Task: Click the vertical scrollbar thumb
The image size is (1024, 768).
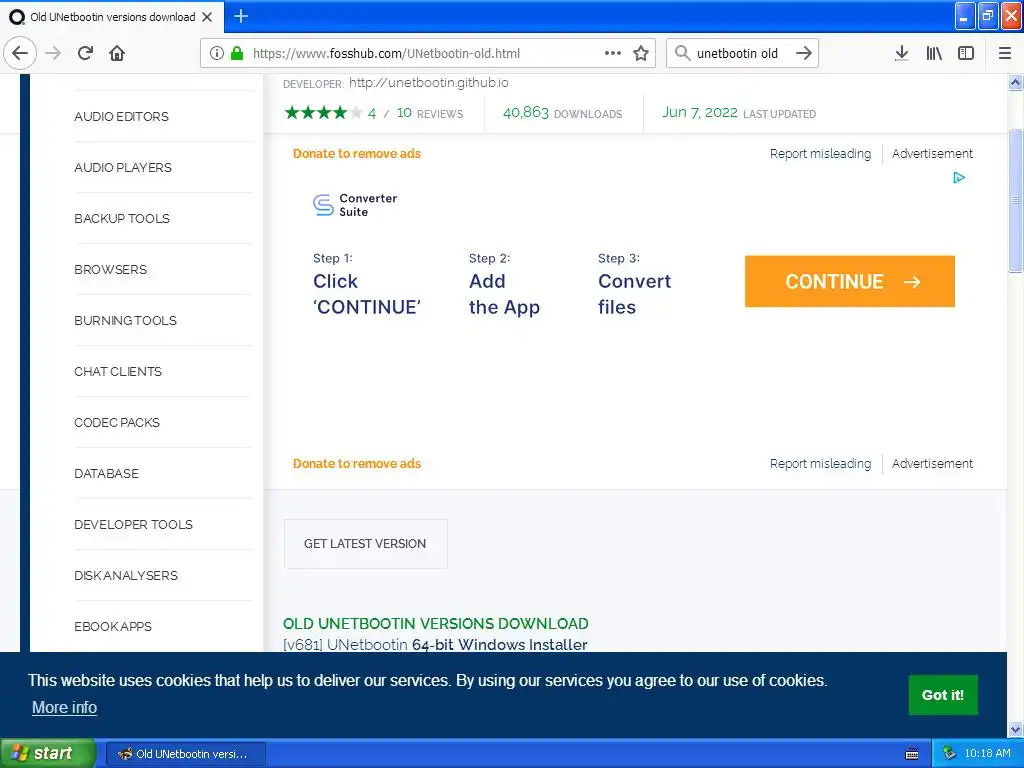Action: click(1015, 200)
